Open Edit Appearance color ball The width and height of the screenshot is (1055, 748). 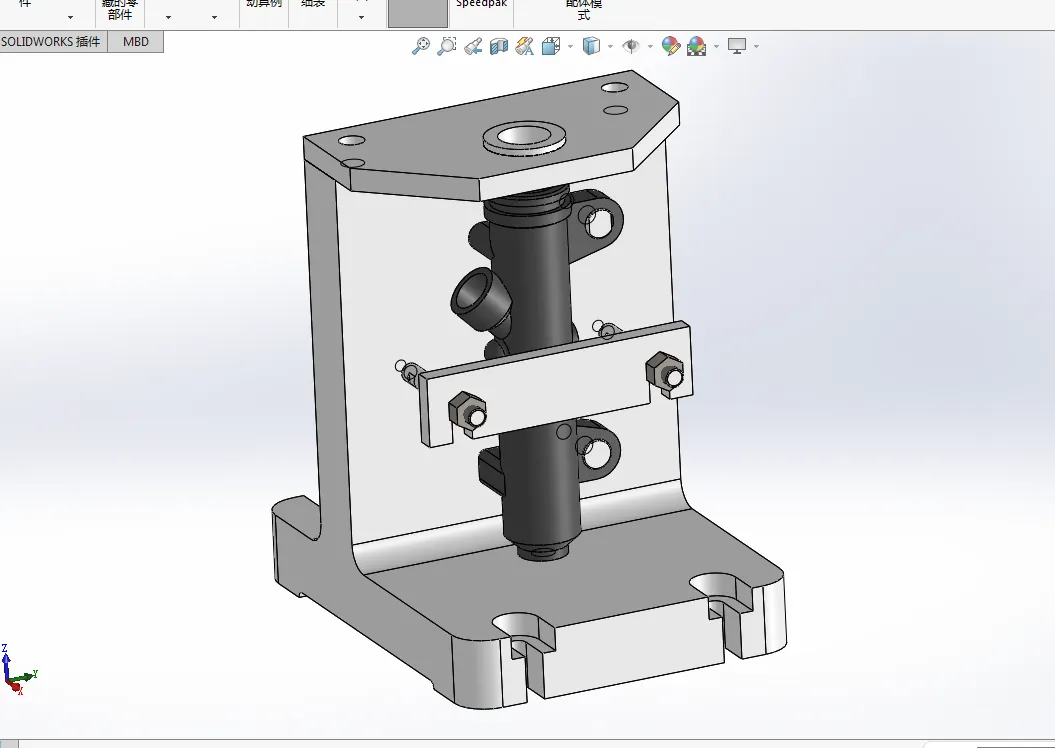pyautogui.click(x=671, y=46)
